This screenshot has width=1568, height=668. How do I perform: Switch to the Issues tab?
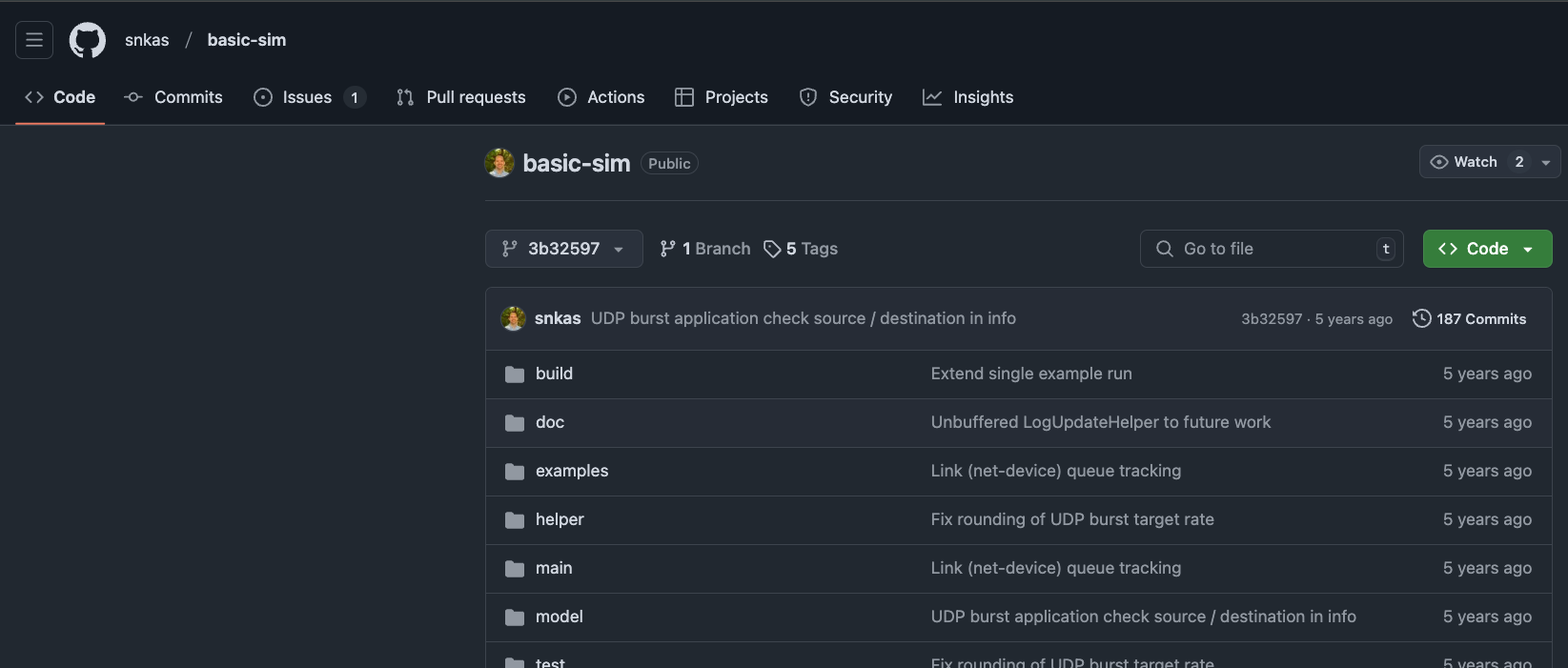pos(307,97)
